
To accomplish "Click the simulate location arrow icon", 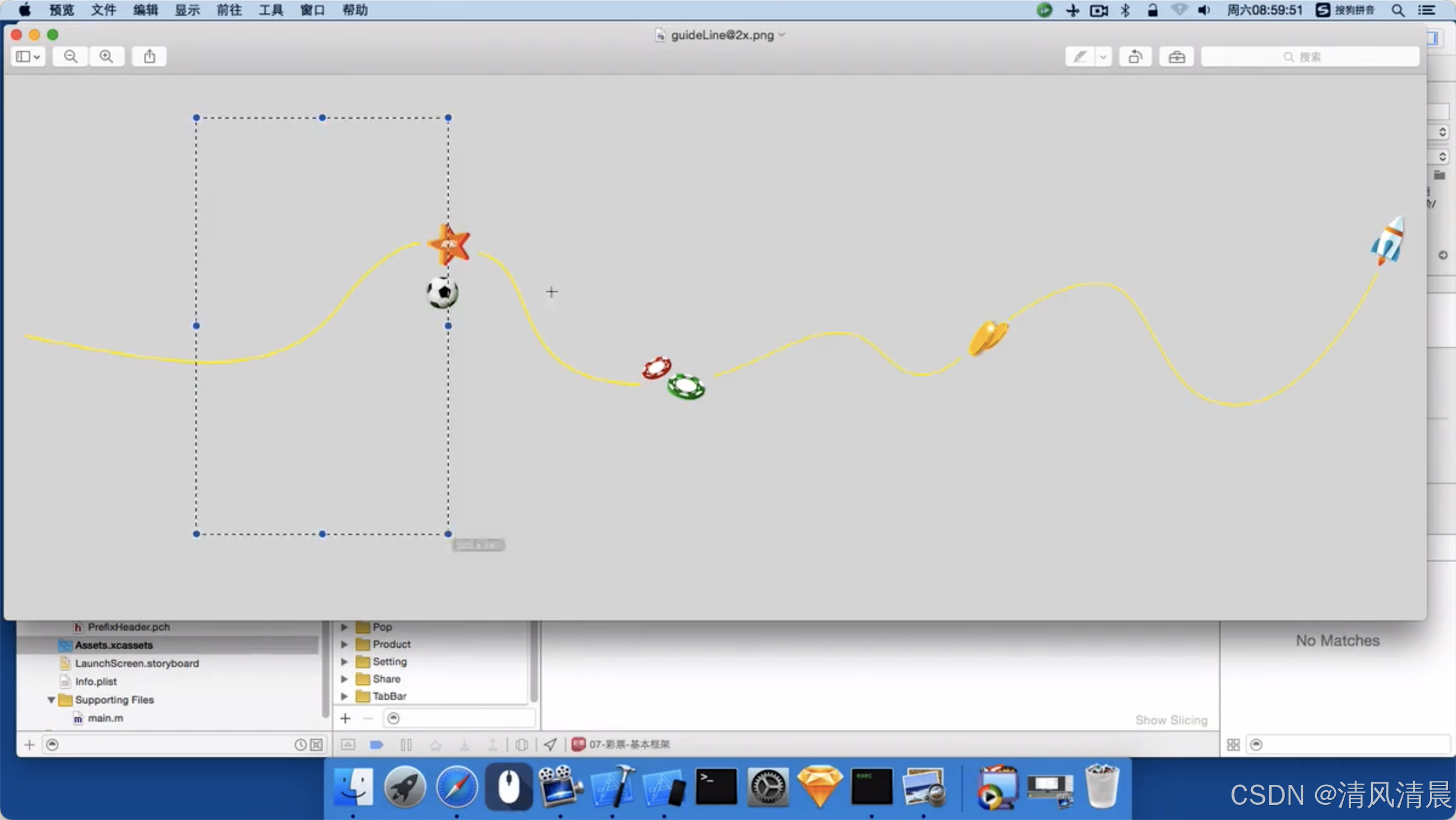I will point(550,744).
